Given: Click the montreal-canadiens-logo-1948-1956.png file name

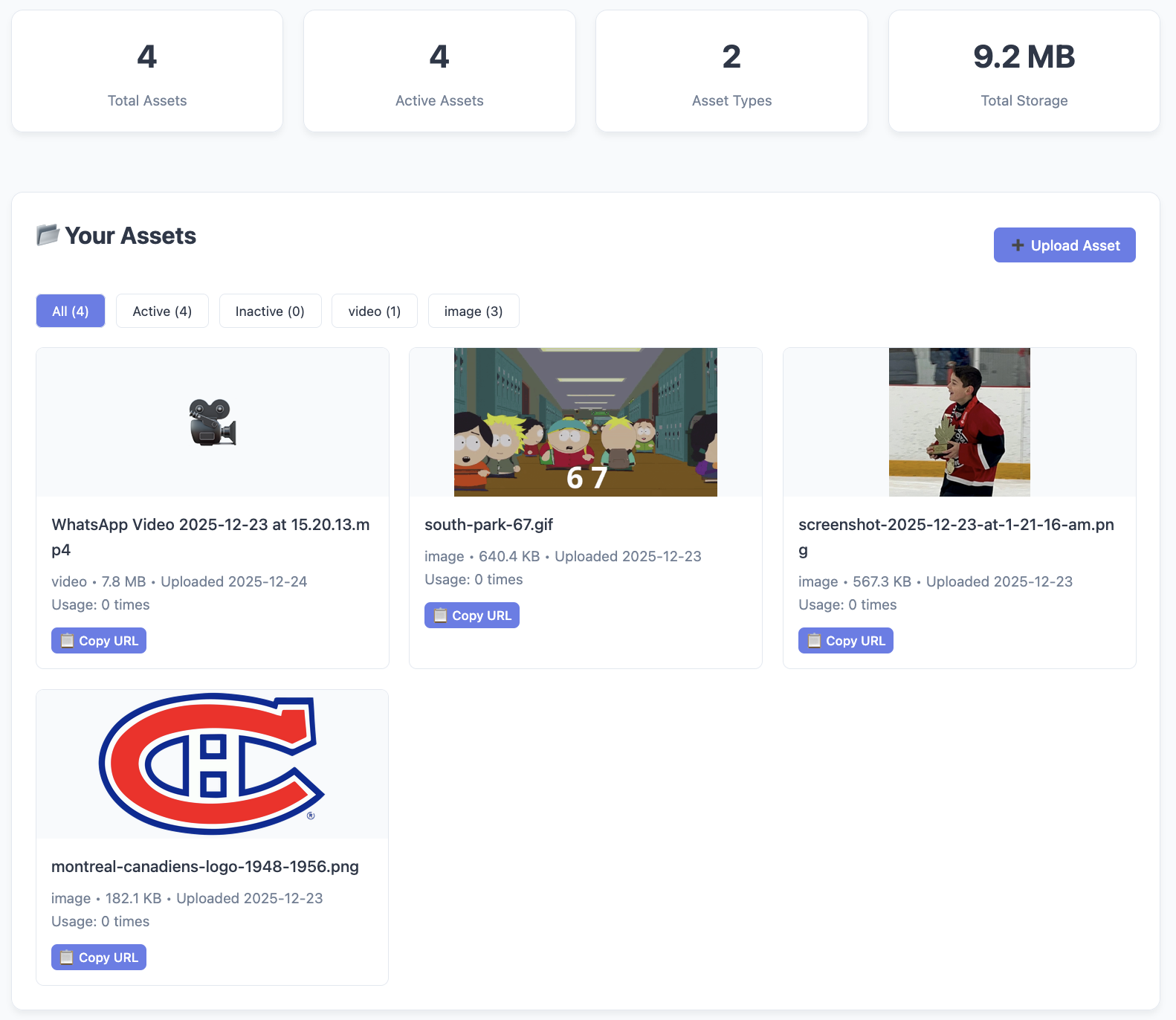Looking at the screenshot, I should coord(205,867).
